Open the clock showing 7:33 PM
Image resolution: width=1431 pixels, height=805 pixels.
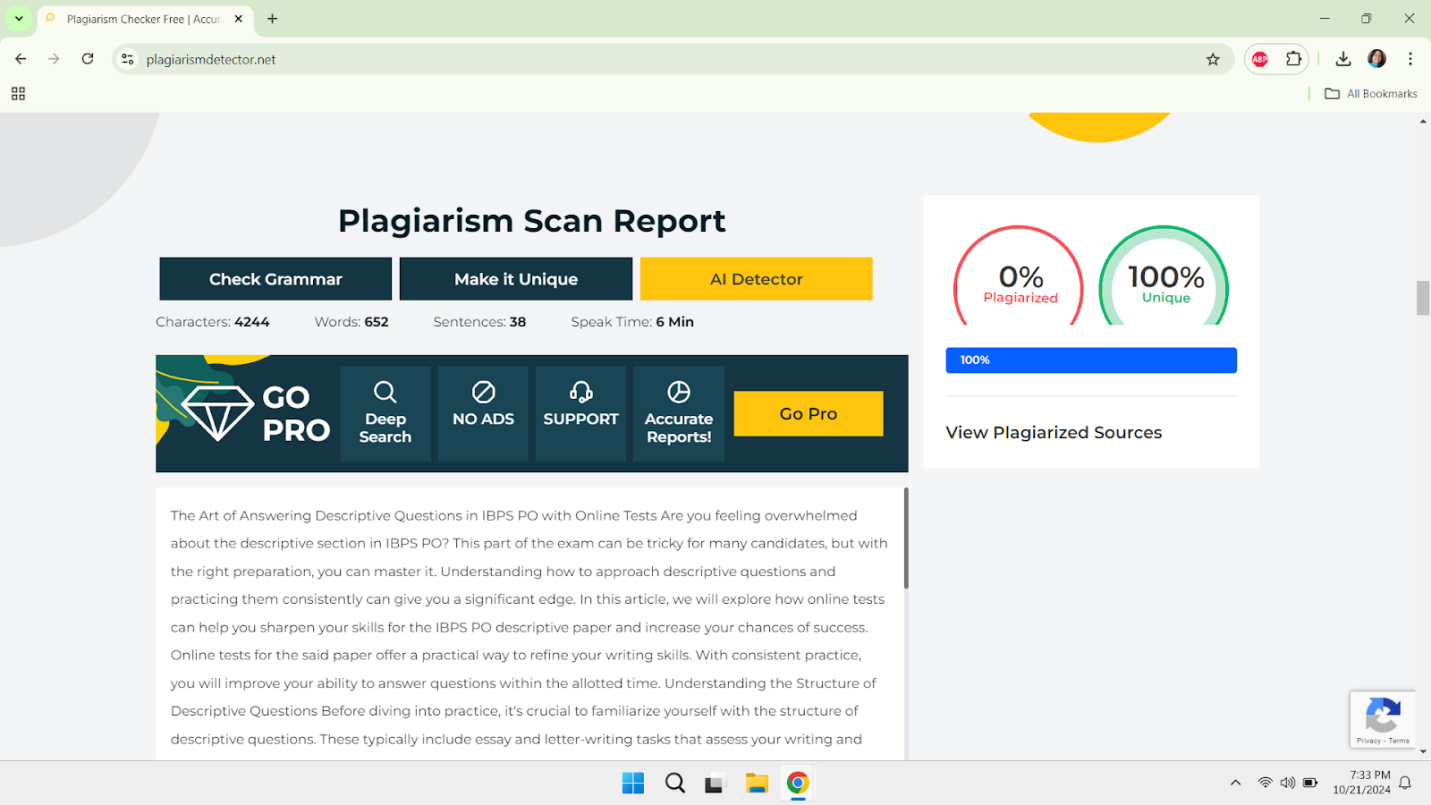click(1362, 782)
